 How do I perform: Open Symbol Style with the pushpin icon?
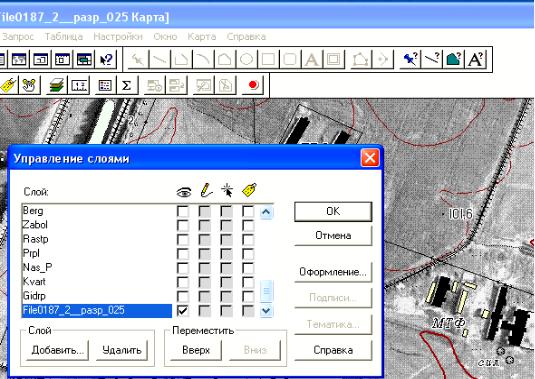(x=410, y=60)
